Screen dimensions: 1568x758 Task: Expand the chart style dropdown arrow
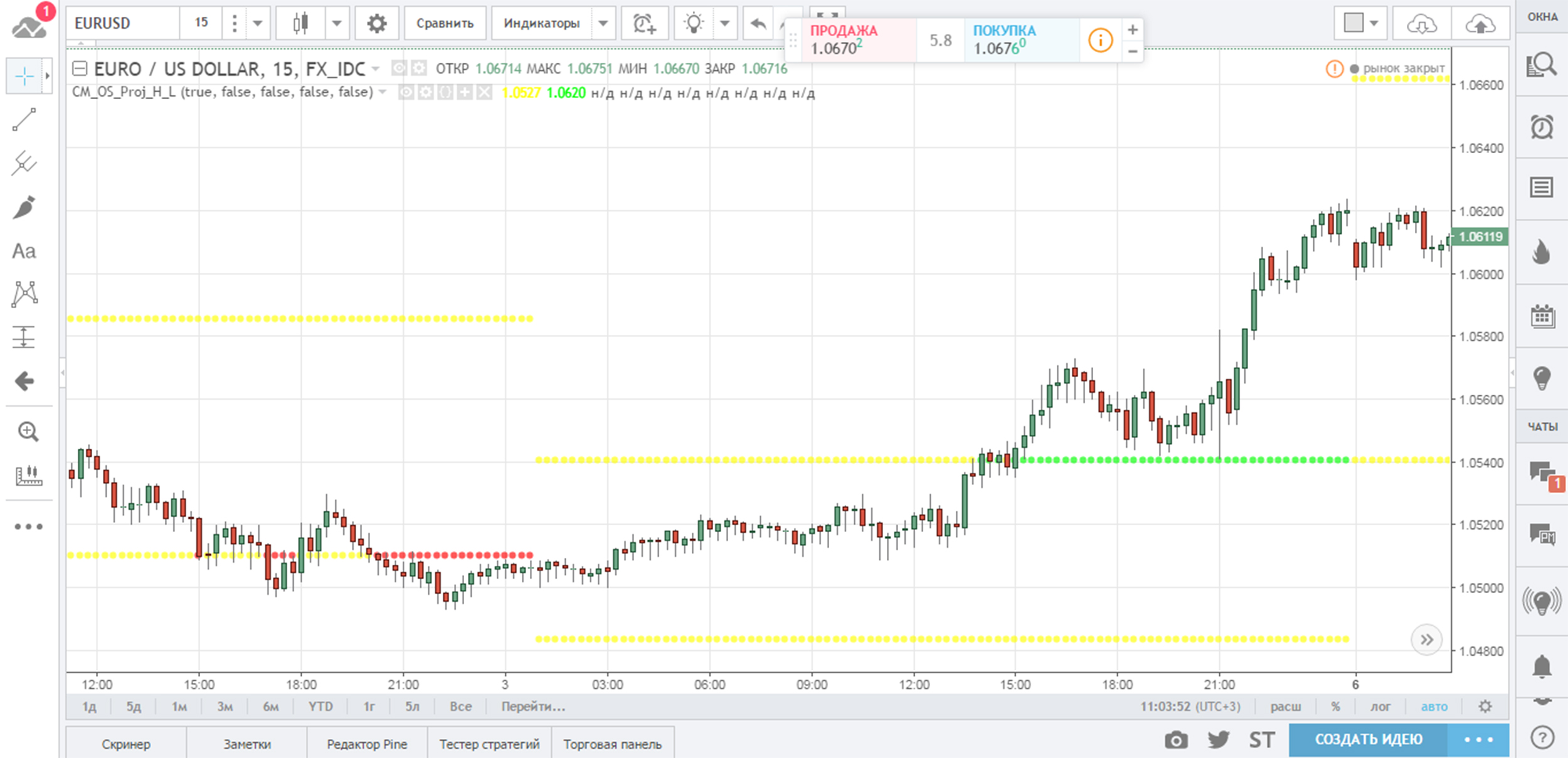tap(337, 24)
